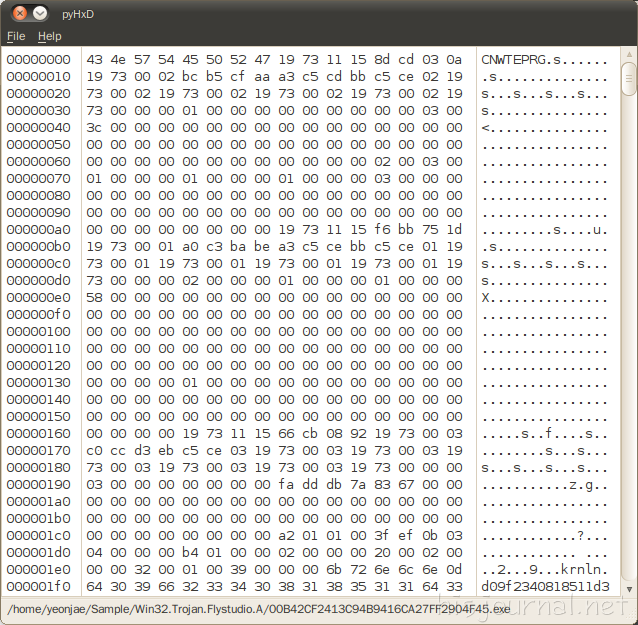The height and width of the screenshot is (625, 638).
Task: Click ASCII '<' in row 00000040
Action: click(x=485, y=128)
